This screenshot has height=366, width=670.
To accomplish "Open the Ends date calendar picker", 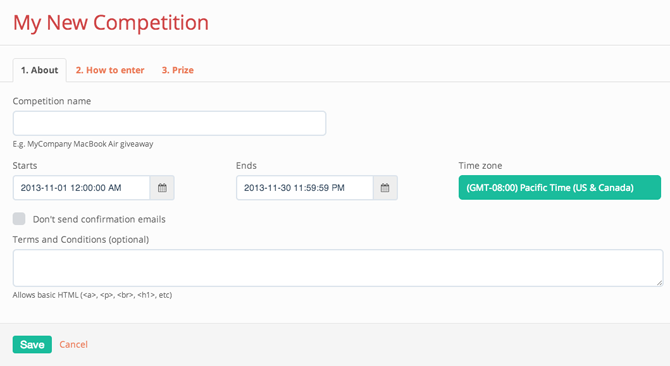I will [x=385, y=188].
